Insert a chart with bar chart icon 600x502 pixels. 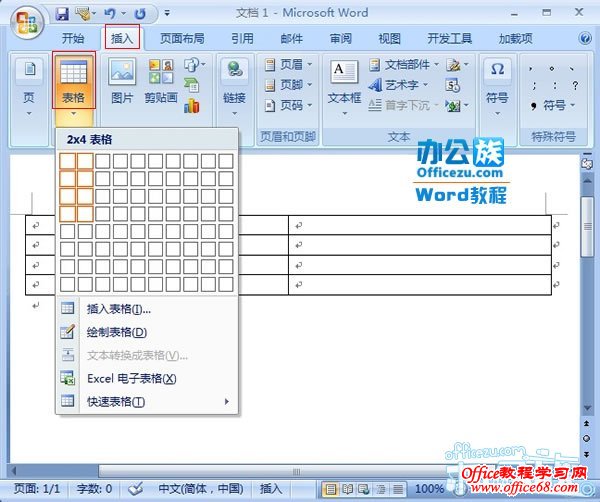(192, 106)
